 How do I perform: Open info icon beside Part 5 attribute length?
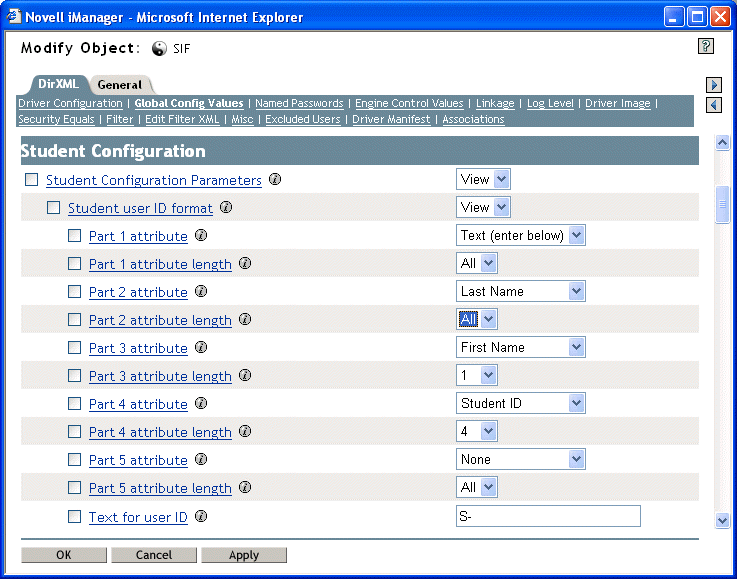pos(245,487)
